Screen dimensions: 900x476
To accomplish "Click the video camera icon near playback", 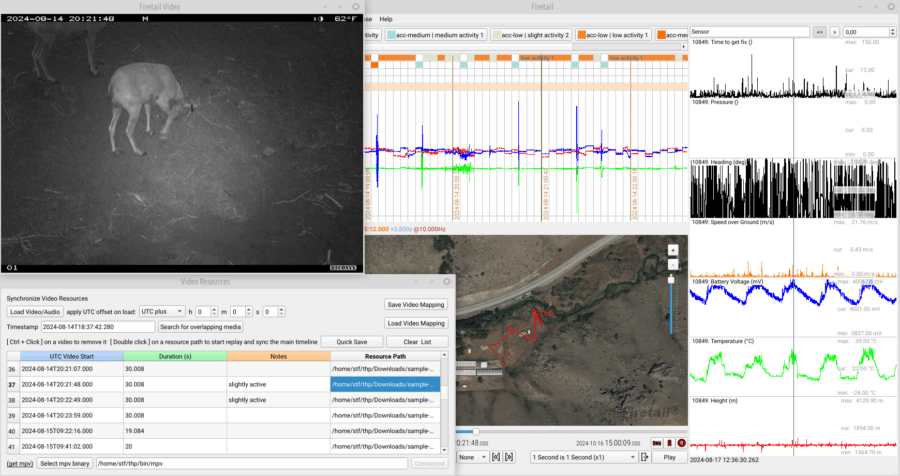I will pos(656,442).
